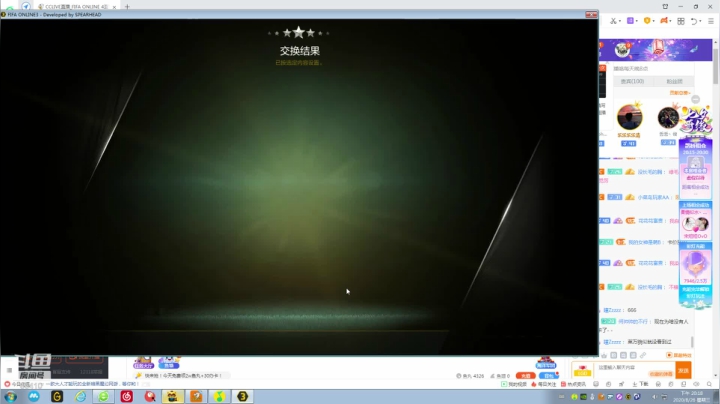Click the 下载 download button in bottom bar
The image size is (720, 404).
[x=640, y=384]
